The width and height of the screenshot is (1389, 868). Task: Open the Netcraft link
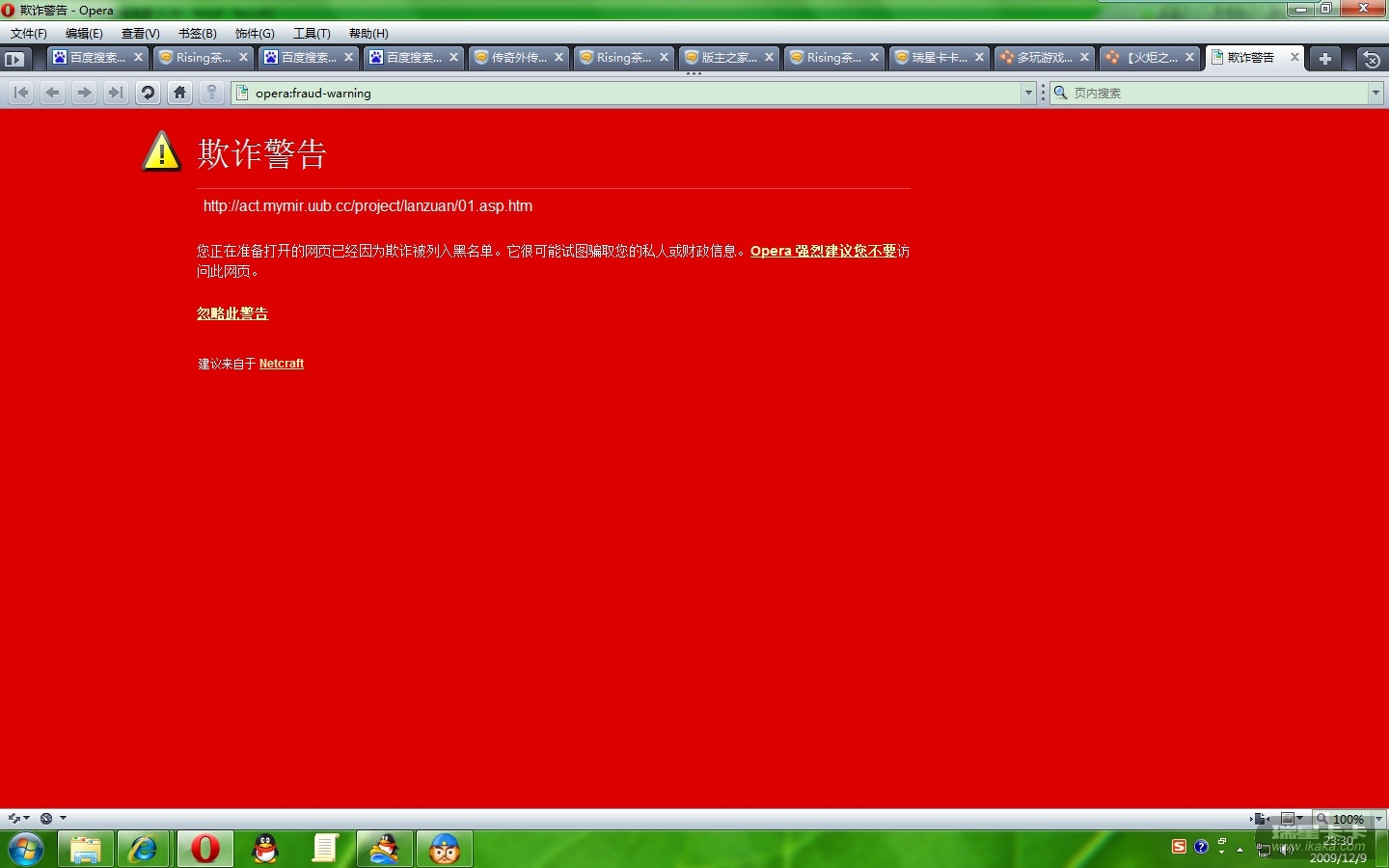pos(282,364)
